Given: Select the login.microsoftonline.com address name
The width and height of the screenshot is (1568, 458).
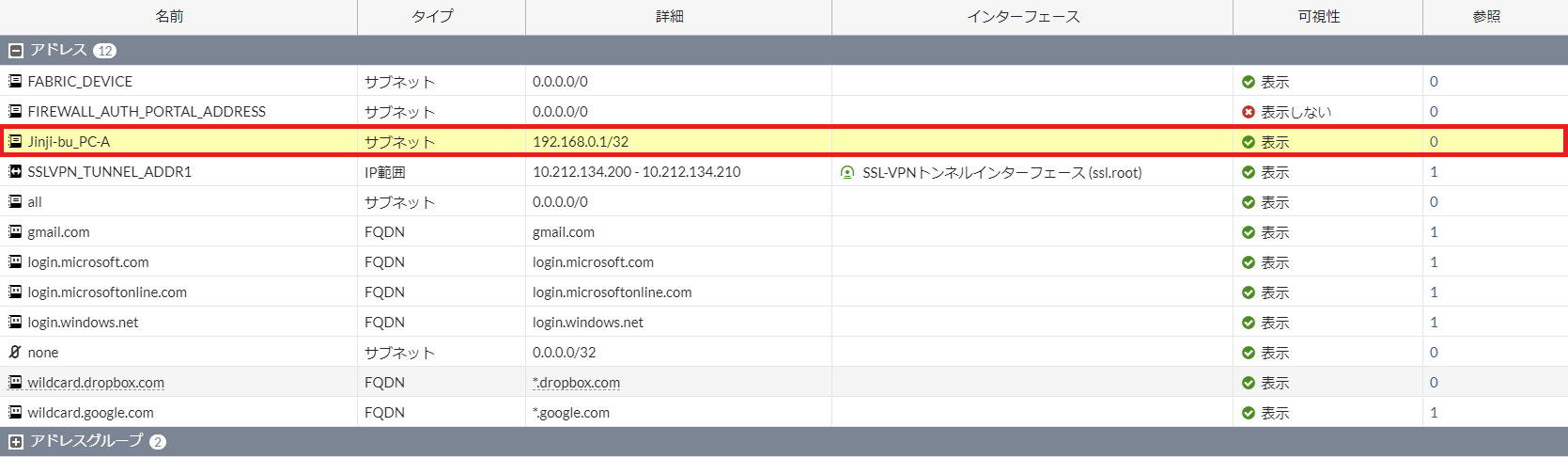Looking at the screenshot, I should pyautogui.click(x=107, y=292).
